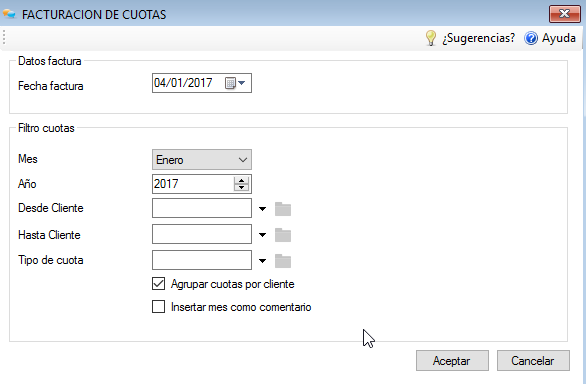This screenshot has width=586, height=384.
Task: Click the application icon in title bar
Action: [x=9, y=14]
